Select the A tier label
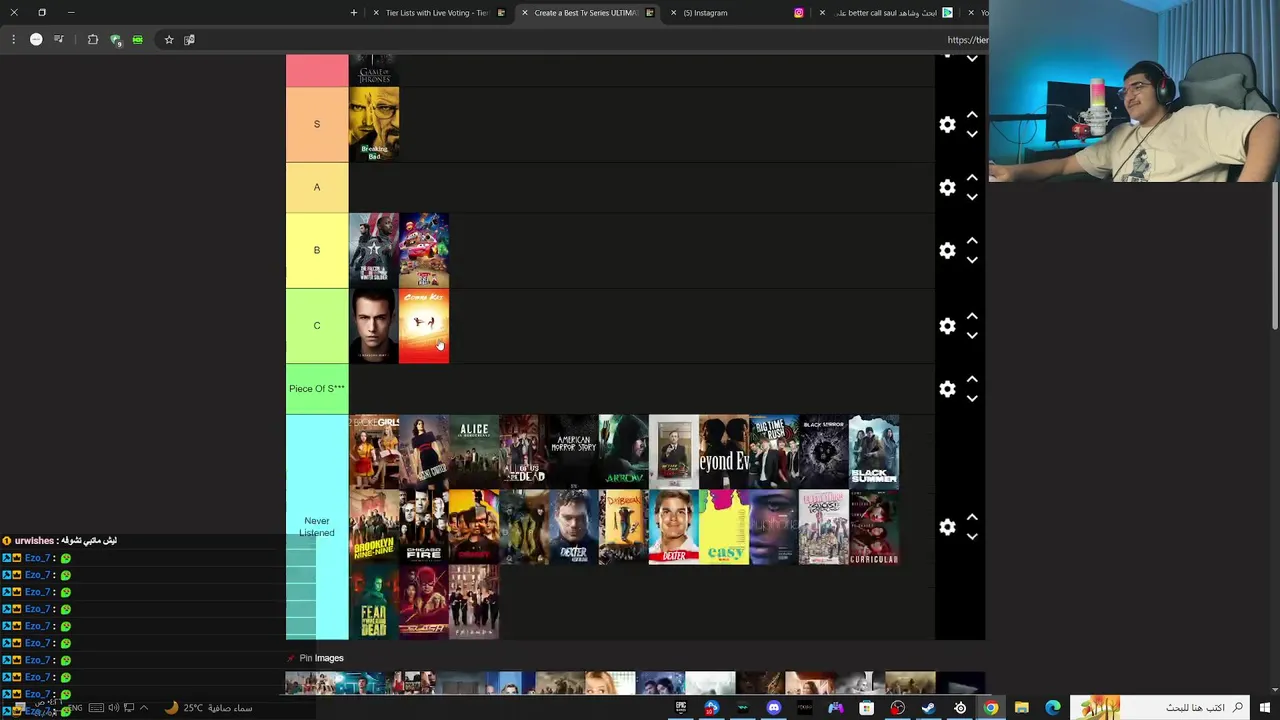Viewport: 1280px width, 720px height. coord(317,187)
